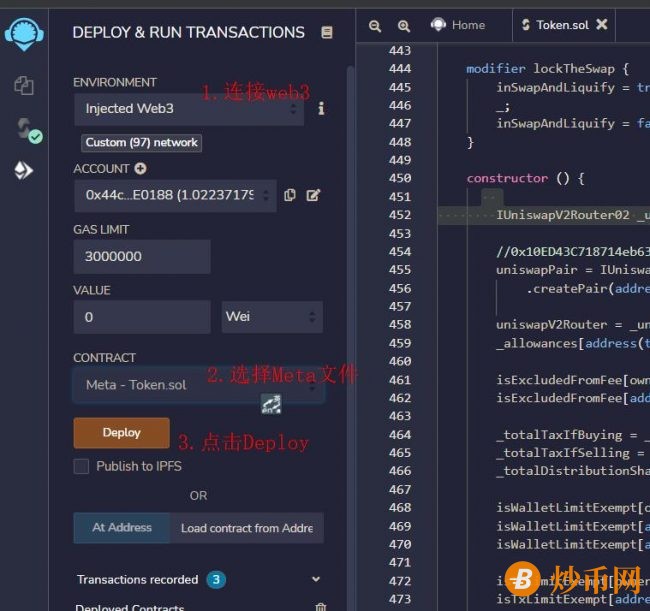
Task: Click the zoom in magnifier icon
Action: pyautogui.click(x=404, y=26)
